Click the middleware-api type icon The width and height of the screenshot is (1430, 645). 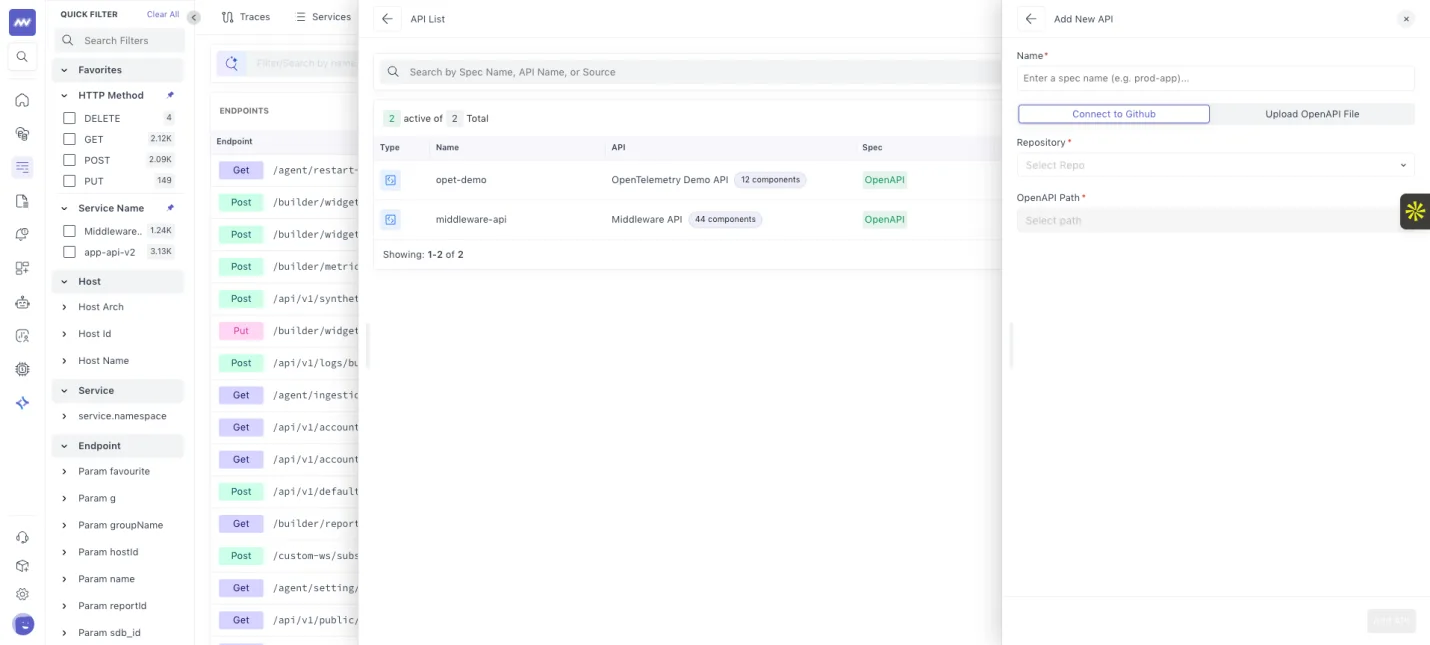coord(391,219)
